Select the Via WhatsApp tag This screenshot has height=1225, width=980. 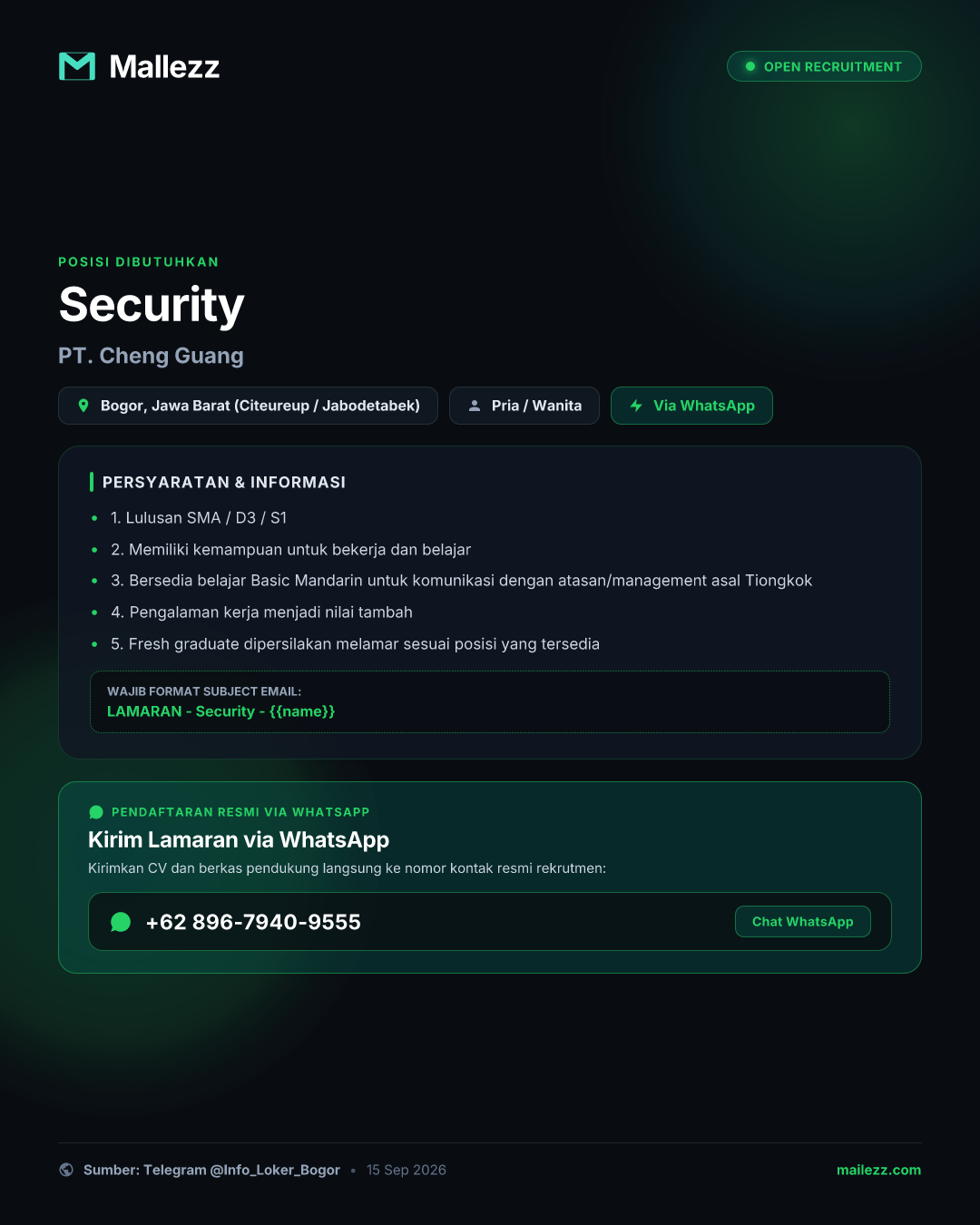click(x=691, y=406)
